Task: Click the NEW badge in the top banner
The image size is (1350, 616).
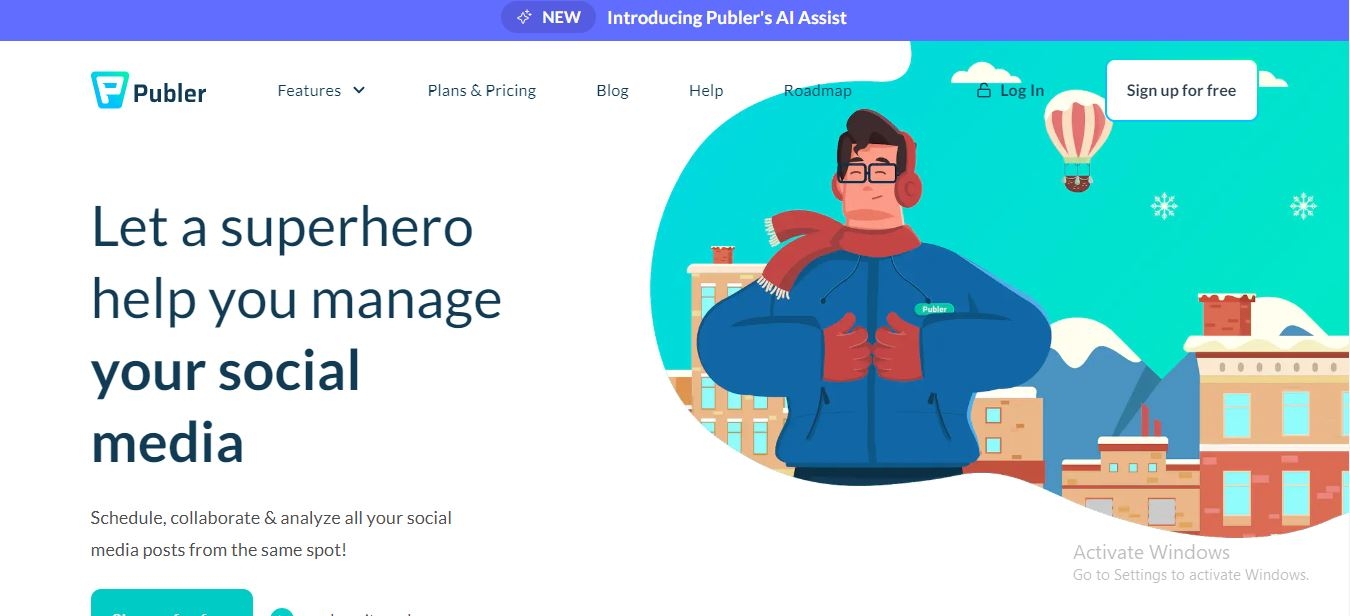Action: pyautogui.click(x=547, y=17)
